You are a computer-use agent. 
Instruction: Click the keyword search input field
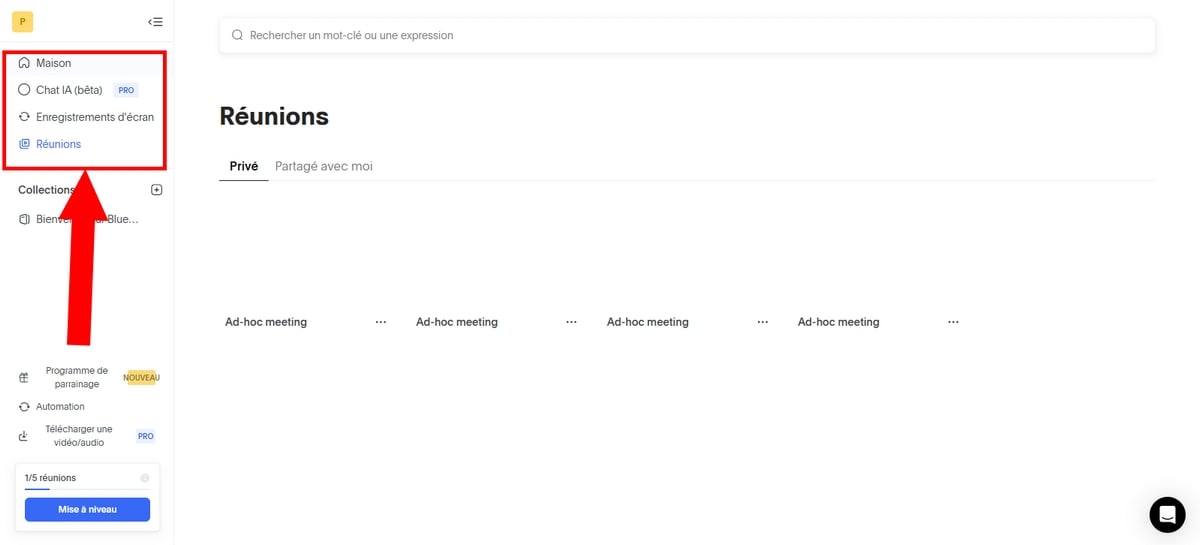click(x=686, y=35)
